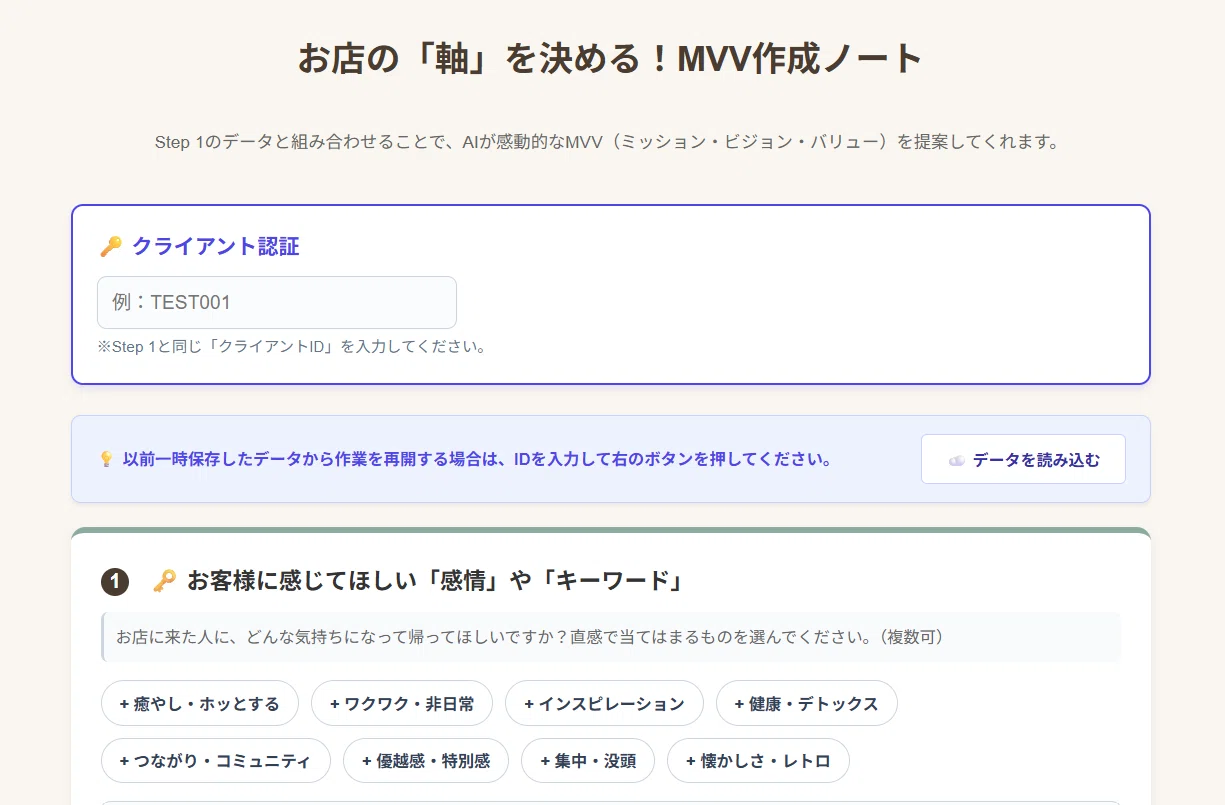The image size is (1225, 805).
Task: Click the lightbulb icon in the blue notice
Action: coord(106,460)
